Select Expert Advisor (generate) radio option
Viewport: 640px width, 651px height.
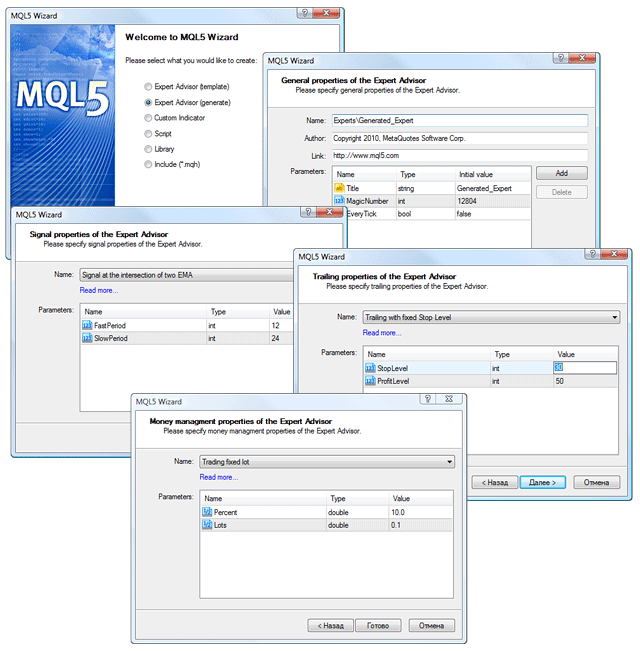(x=148, y=103)
